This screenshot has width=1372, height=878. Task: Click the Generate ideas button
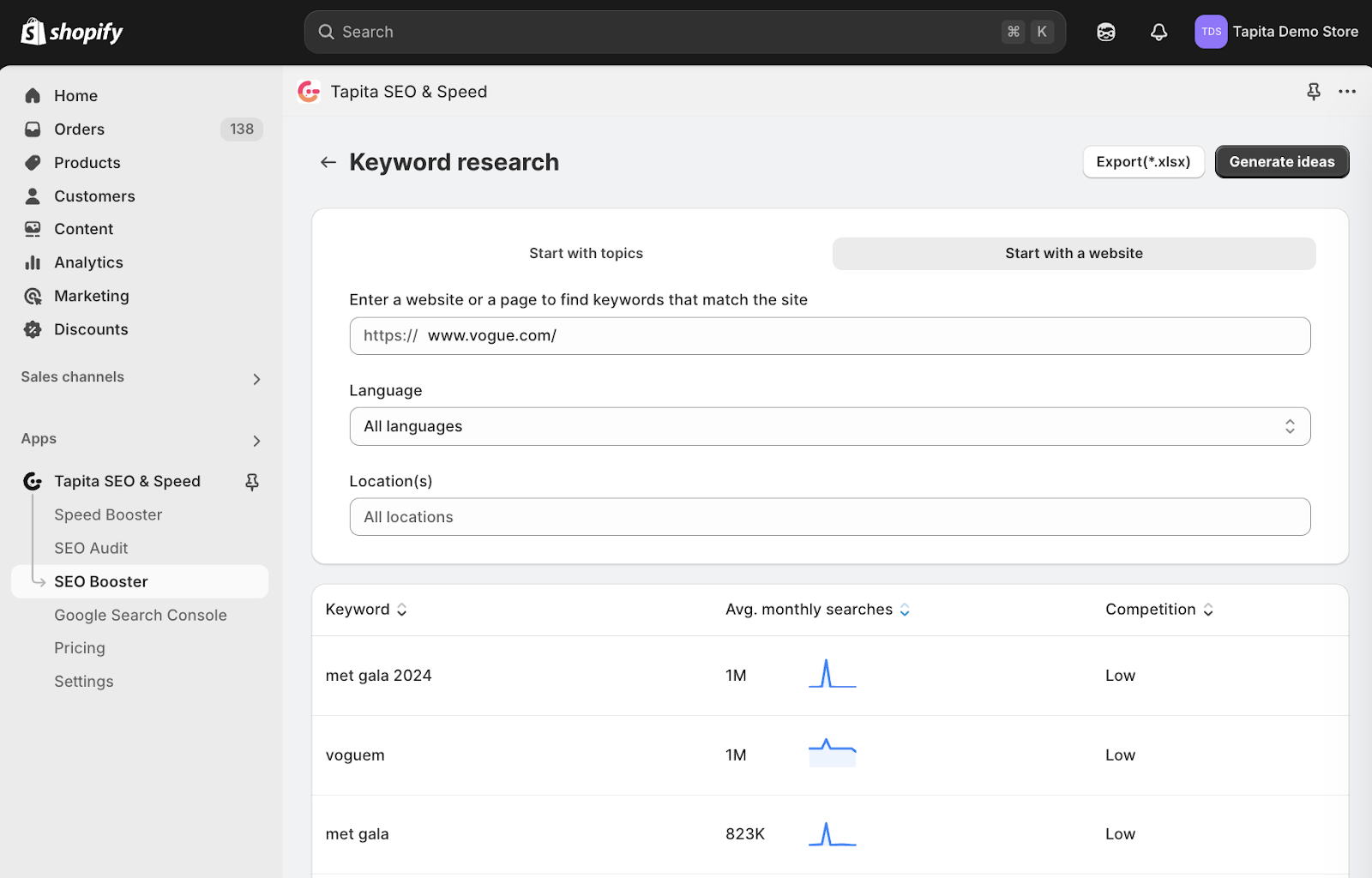pyautogui.click(x=1282, y=162)
